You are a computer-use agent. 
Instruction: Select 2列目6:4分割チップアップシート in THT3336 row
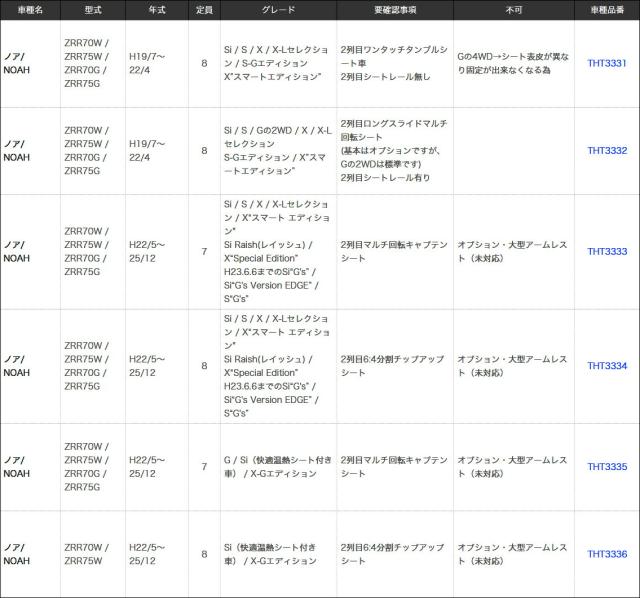[392, 554]
